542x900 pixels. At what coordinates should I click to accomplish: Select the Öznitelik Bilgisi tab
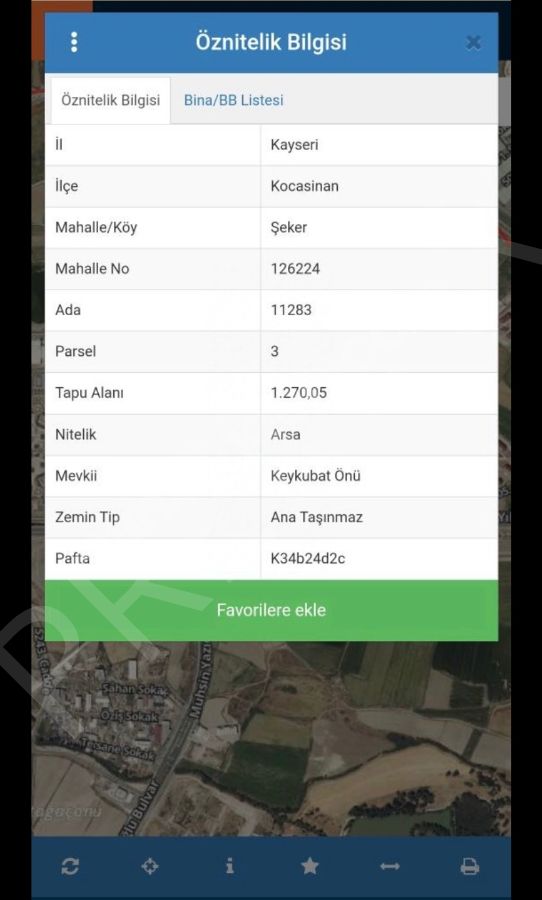(x=110, y=100)
